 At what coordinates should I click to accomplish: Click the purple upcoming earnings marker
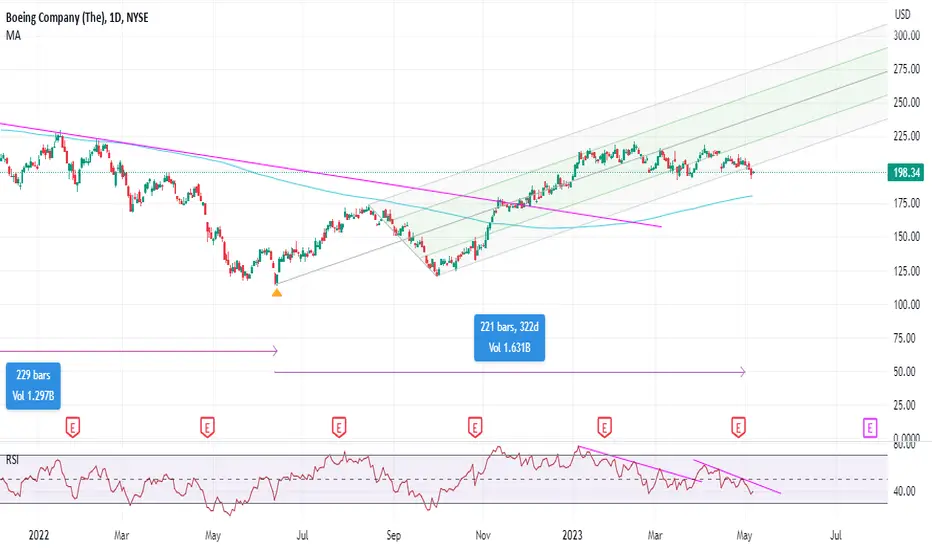tap(870, 427)
